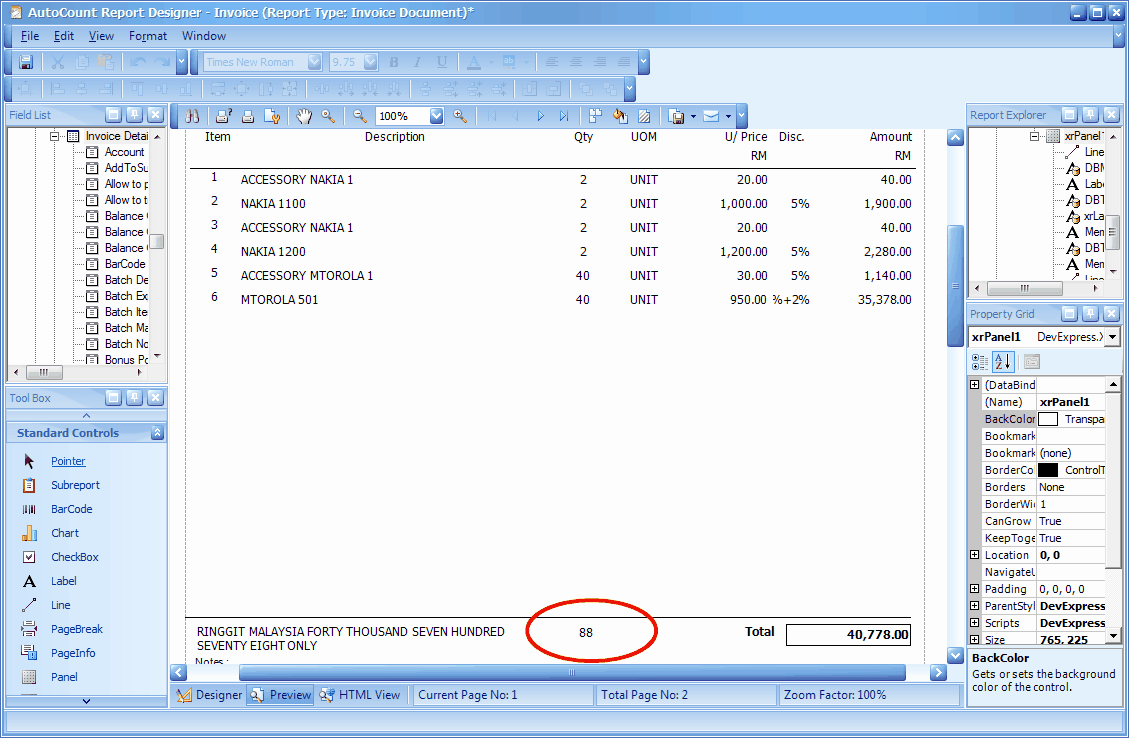Select the BarCode tool in Tool Box
1129x738 pixels.
[x=71, y=508]
